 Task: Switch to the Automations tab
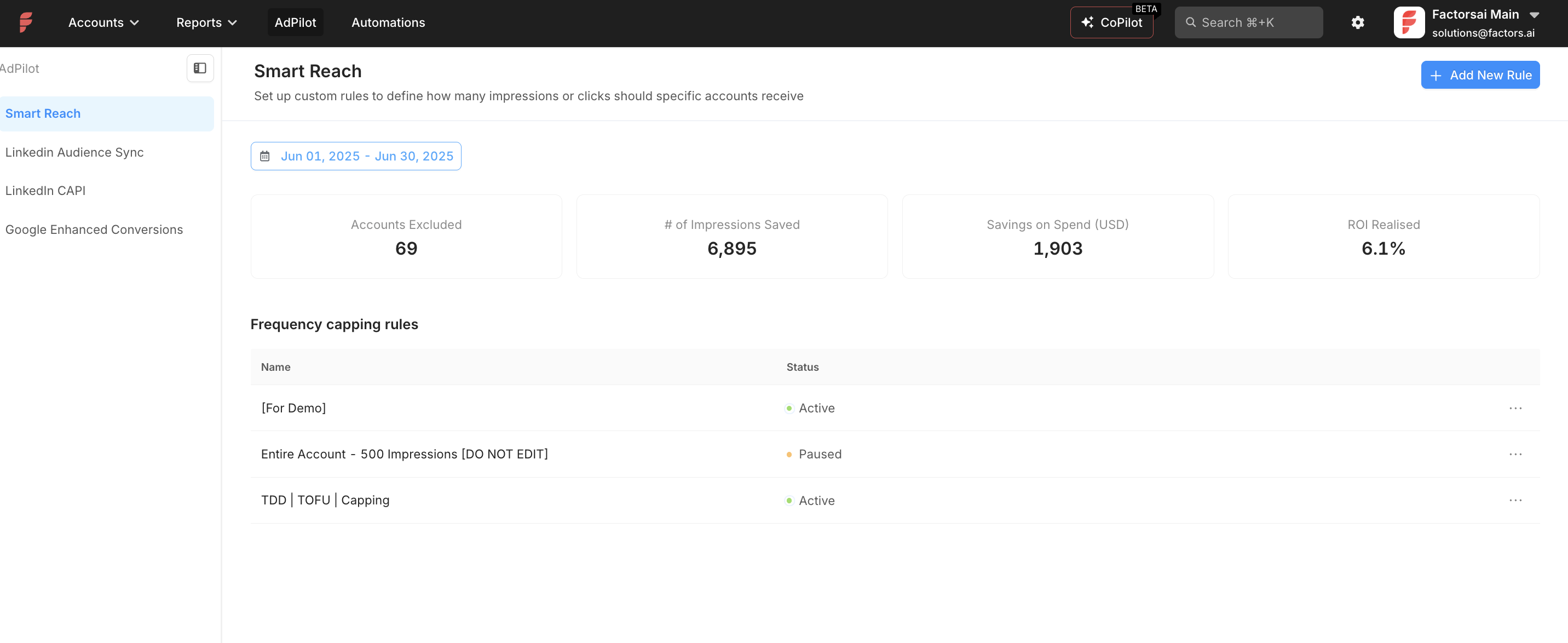coord(388,22)
